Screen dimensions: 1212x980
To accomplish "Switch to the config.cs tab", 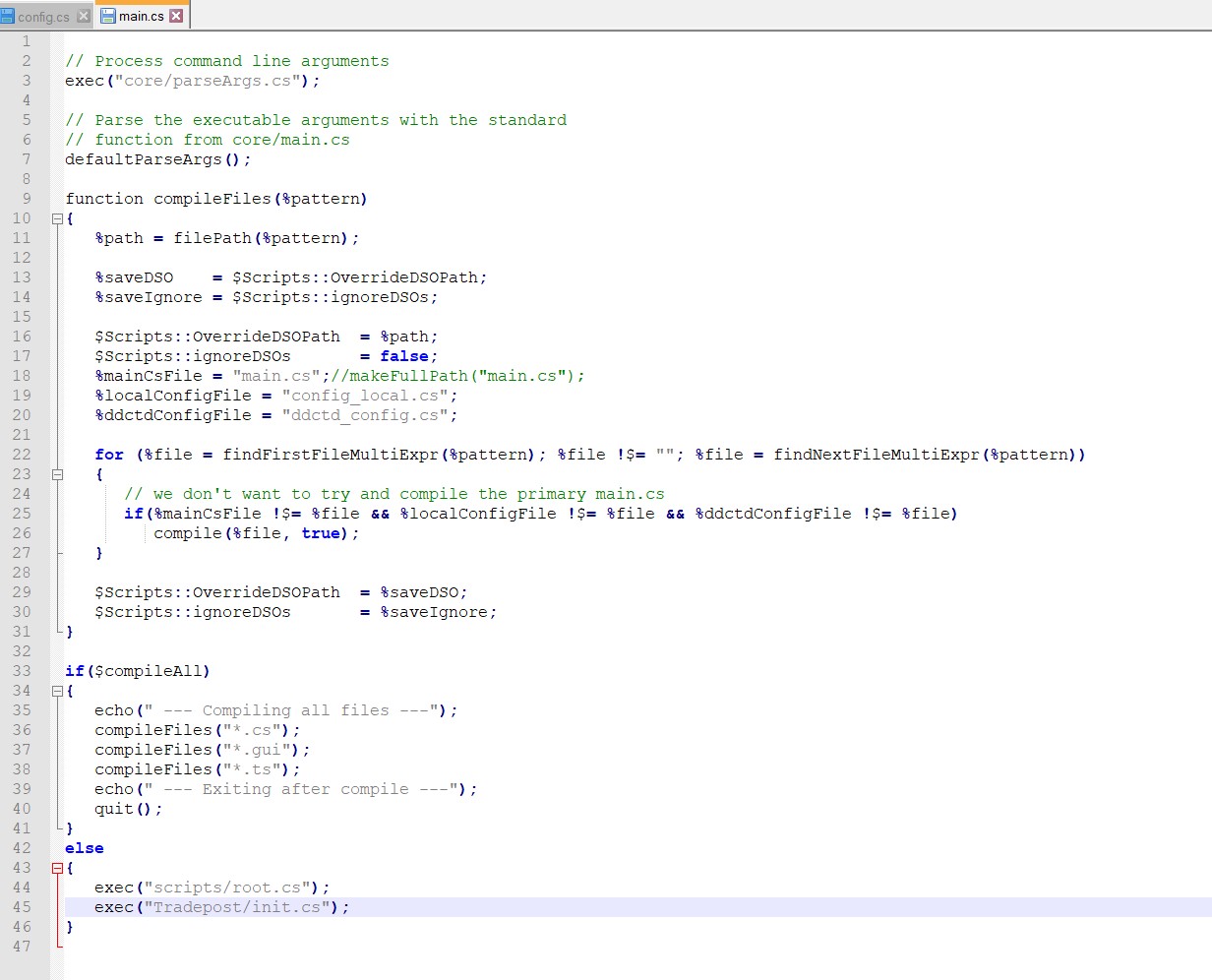I will (x=43, y=17).
